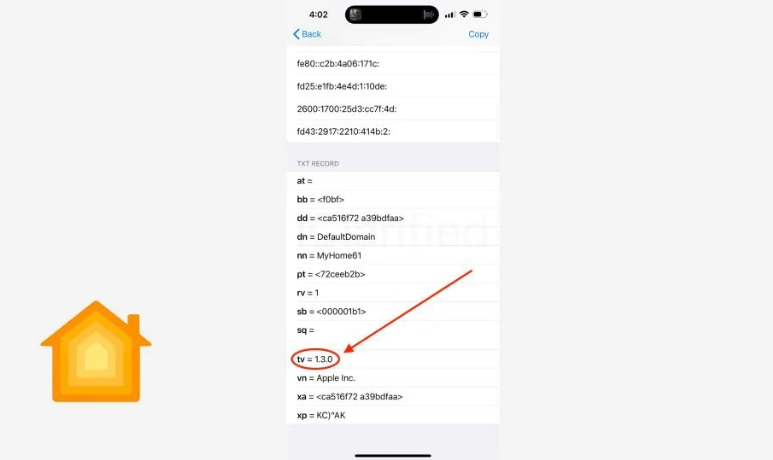Tap the Back text link
773x460 pixels.
click(x=311, y=34)
